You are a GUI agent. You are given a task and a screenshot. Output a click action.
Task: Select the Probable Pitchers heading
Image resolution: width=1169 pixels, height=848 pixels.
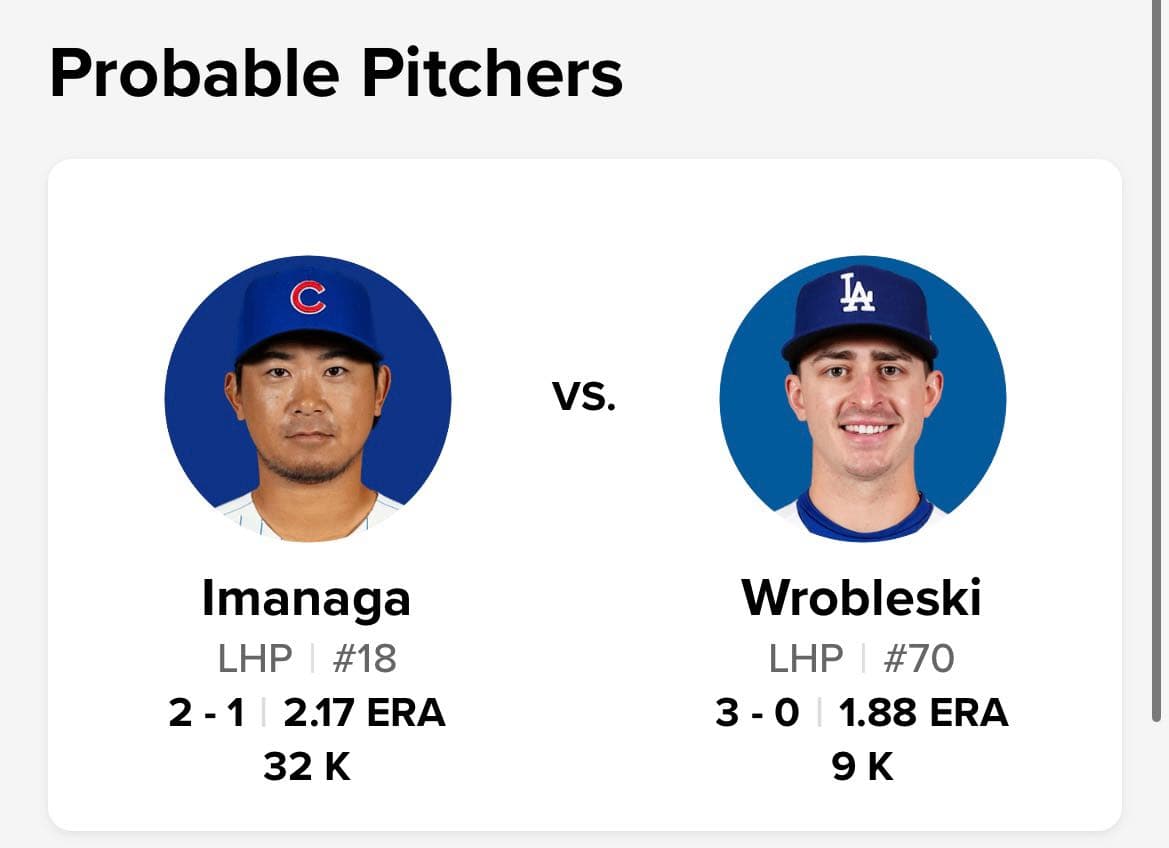(x=336, y=73)
